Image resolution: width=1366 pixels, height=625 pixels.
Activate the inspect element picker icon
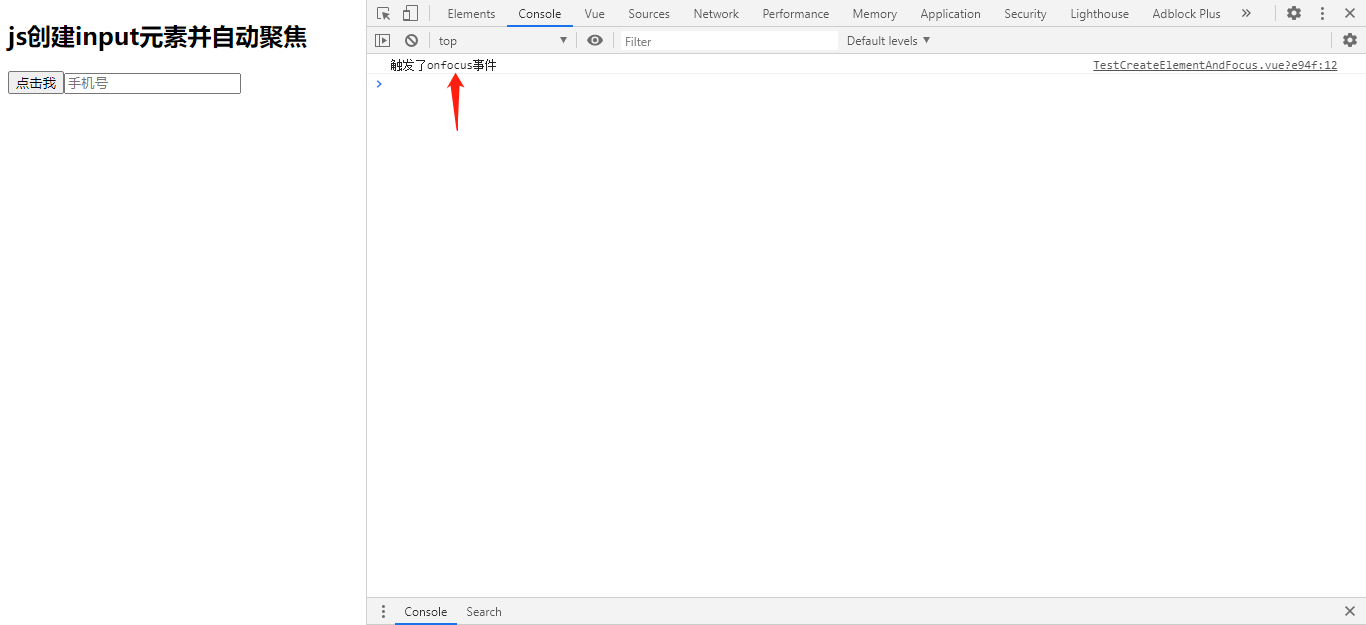[x=383, y=13]
